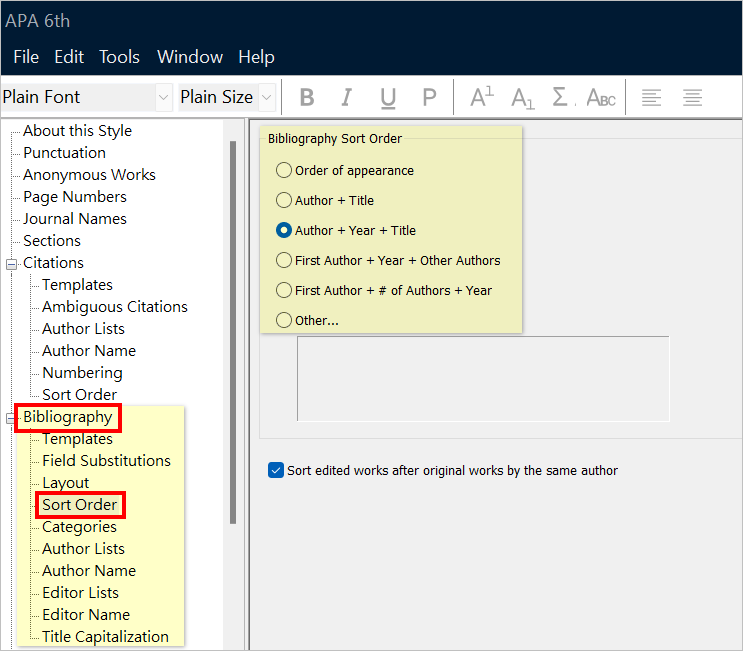Click the tree panel vertical scrollbar
The image size is (743, 651).
[233, 332]
